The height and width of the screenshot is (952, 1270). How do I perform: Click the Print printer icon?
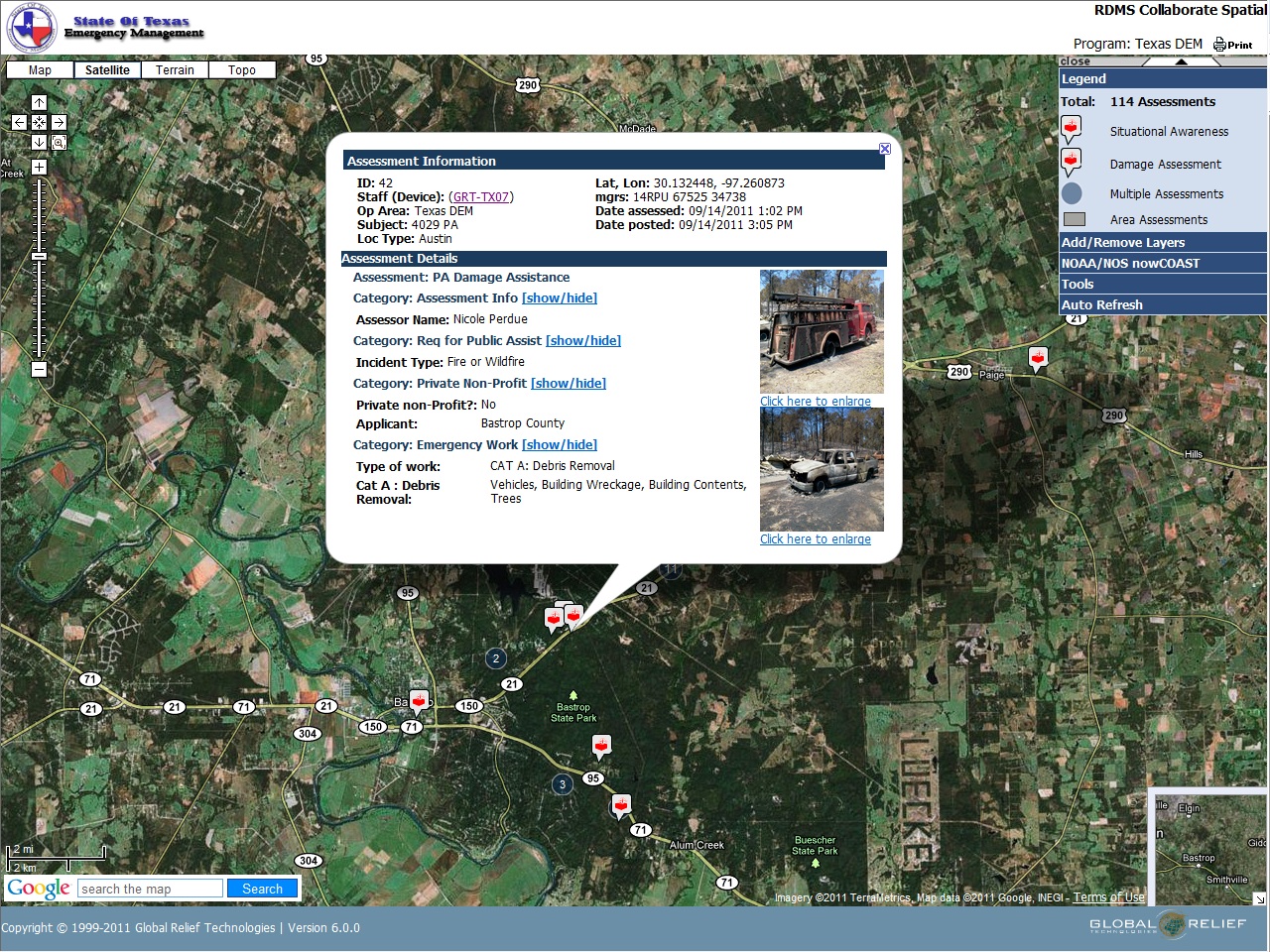click(x=1219, y=45)
